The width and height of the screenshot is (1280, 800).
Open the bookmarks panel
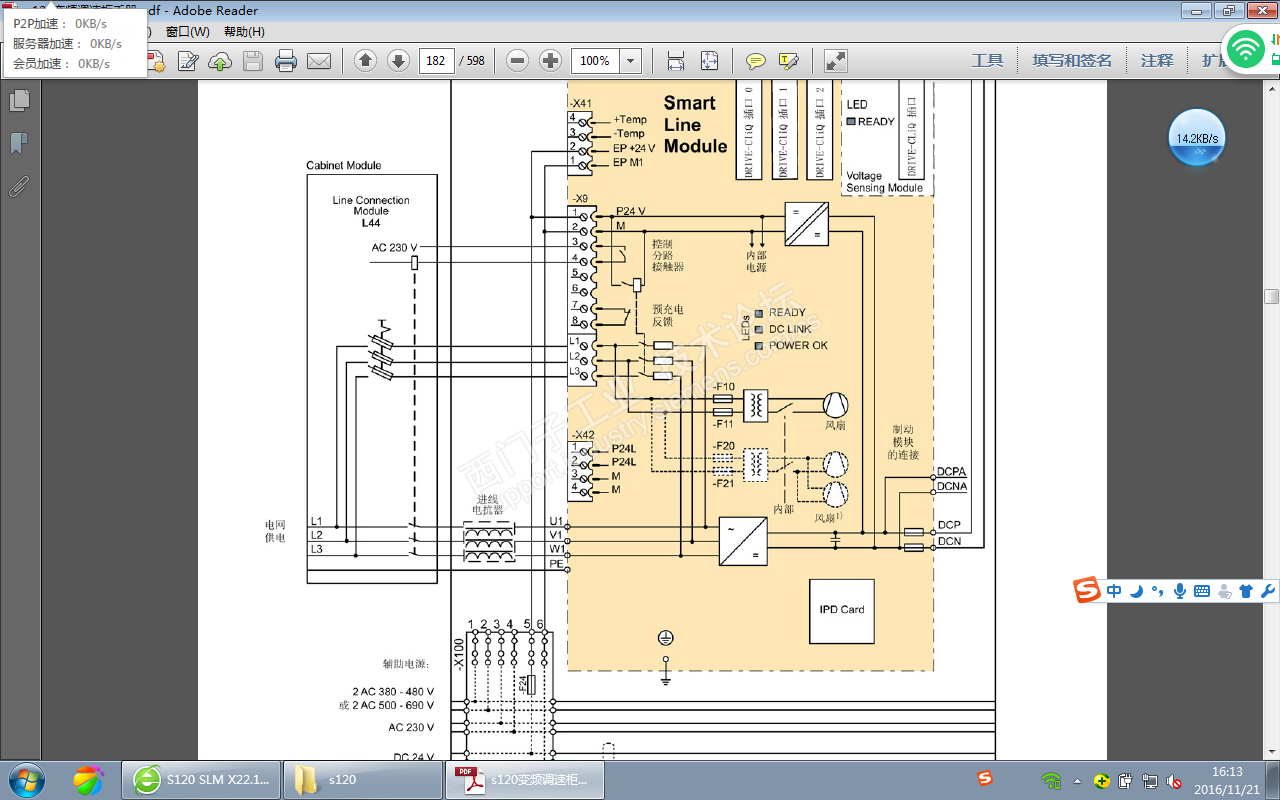coord(19,144)
